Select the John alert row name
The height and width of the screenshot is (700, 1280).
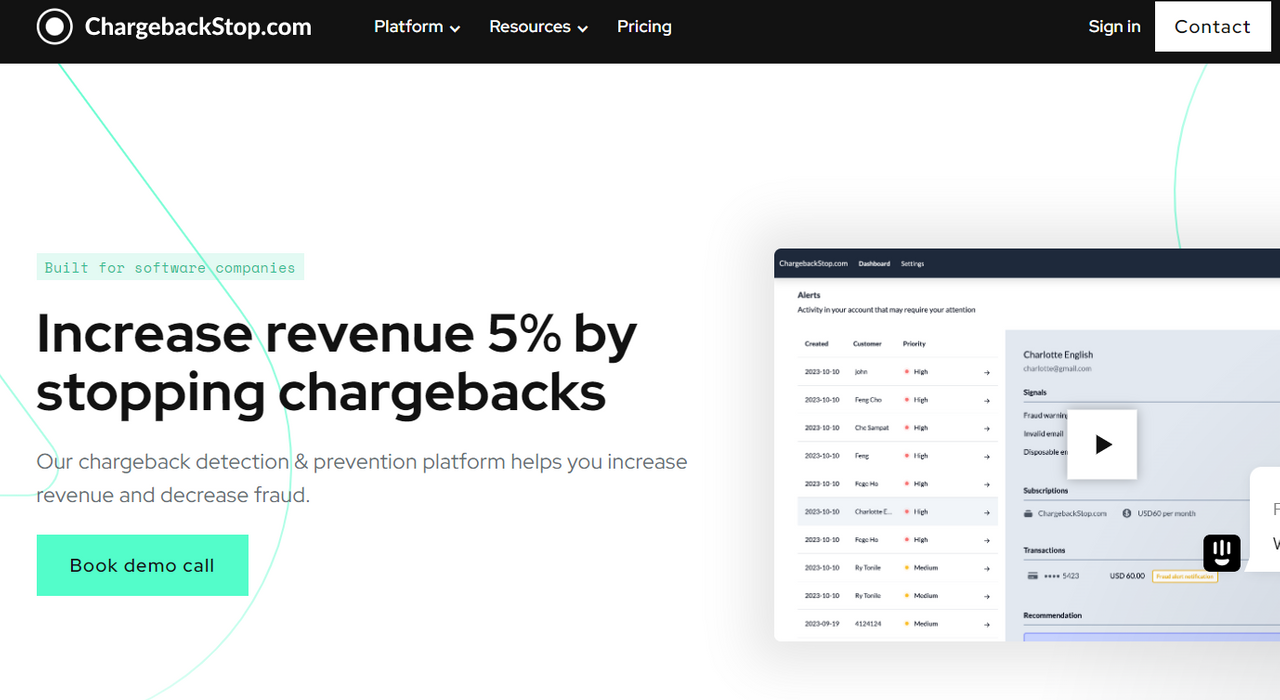861,372
